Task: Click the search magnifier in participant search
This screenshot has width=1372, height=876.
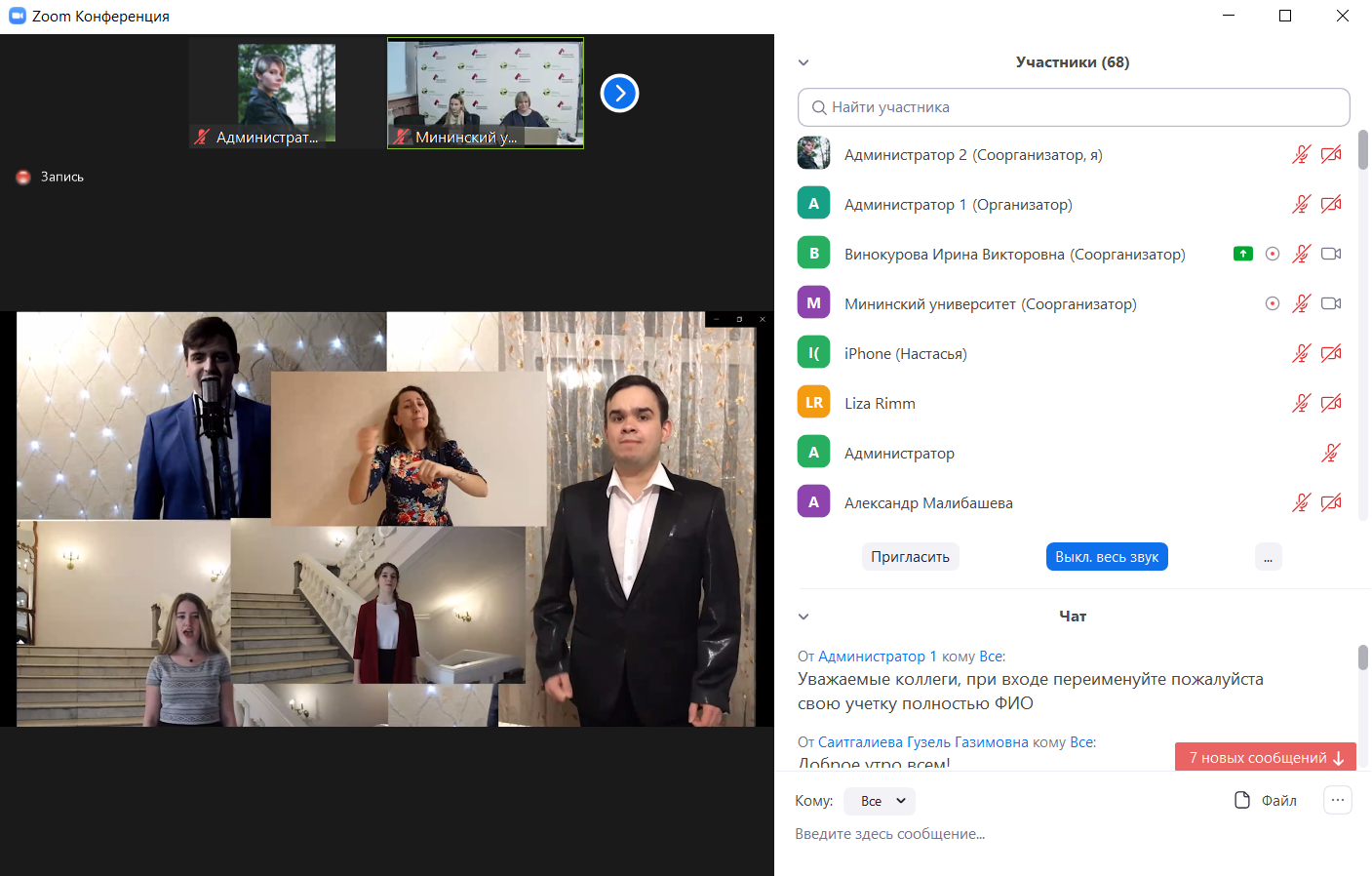Action: point(819,107)
